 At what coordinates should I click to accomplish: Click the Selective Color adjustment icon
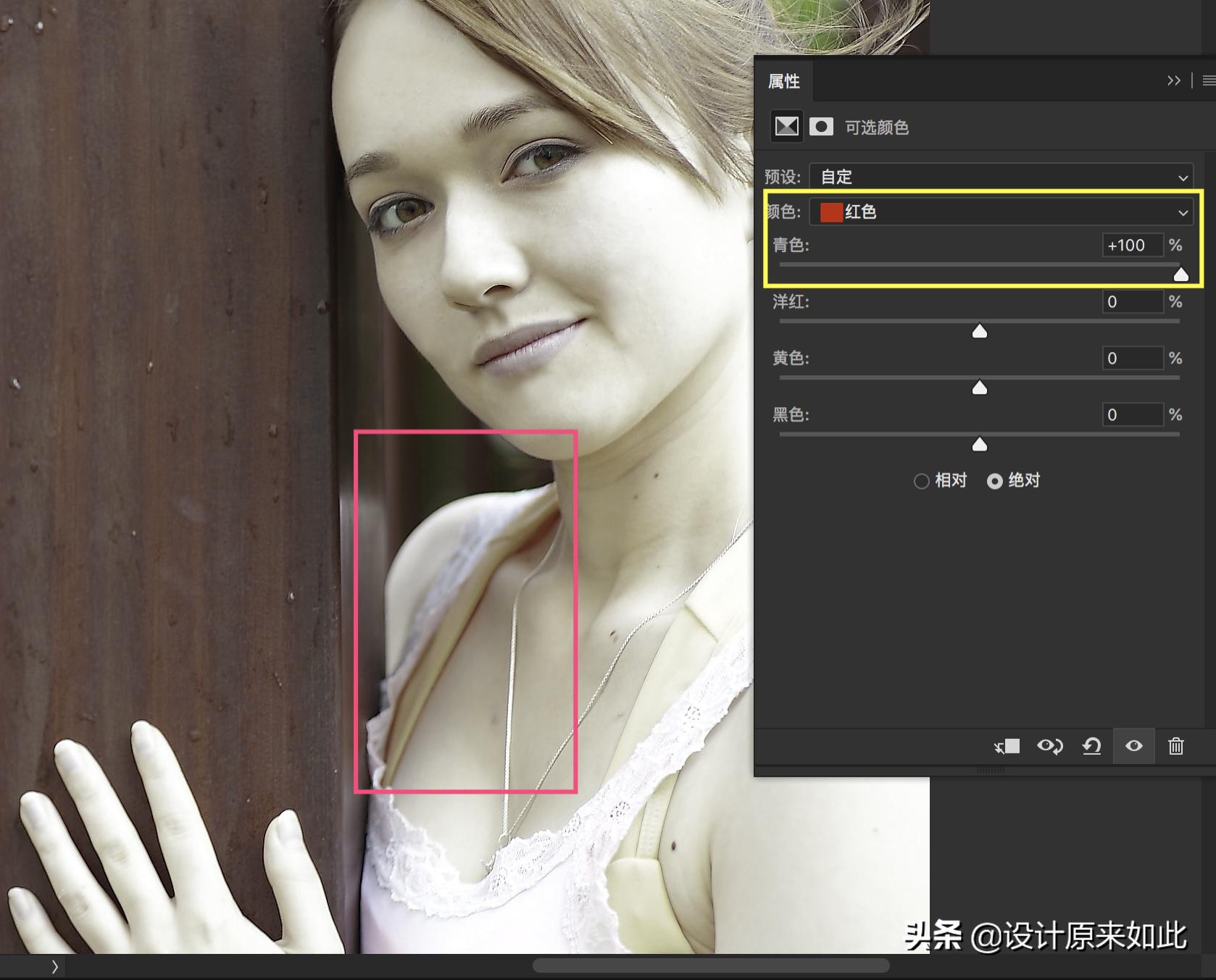[x=786, y=127]
